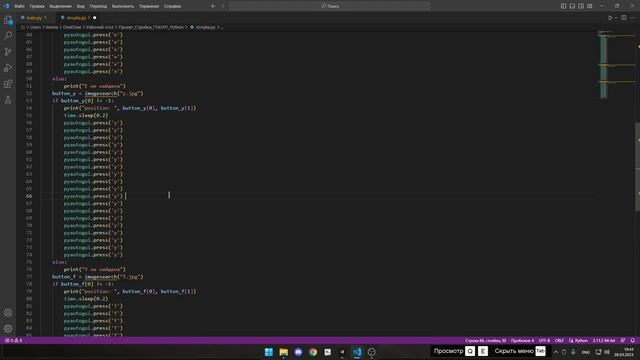Open the Справка menu
640x360 pixels.
tap(172, 6)
